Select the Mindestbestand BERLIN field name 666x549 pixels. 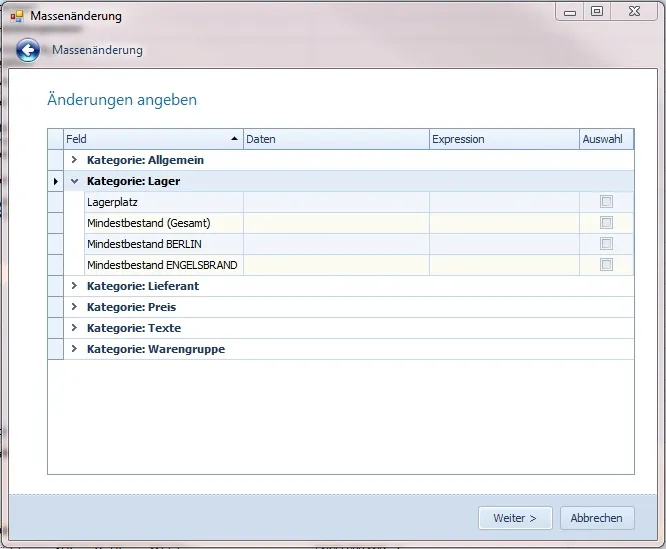coord(144,244)
